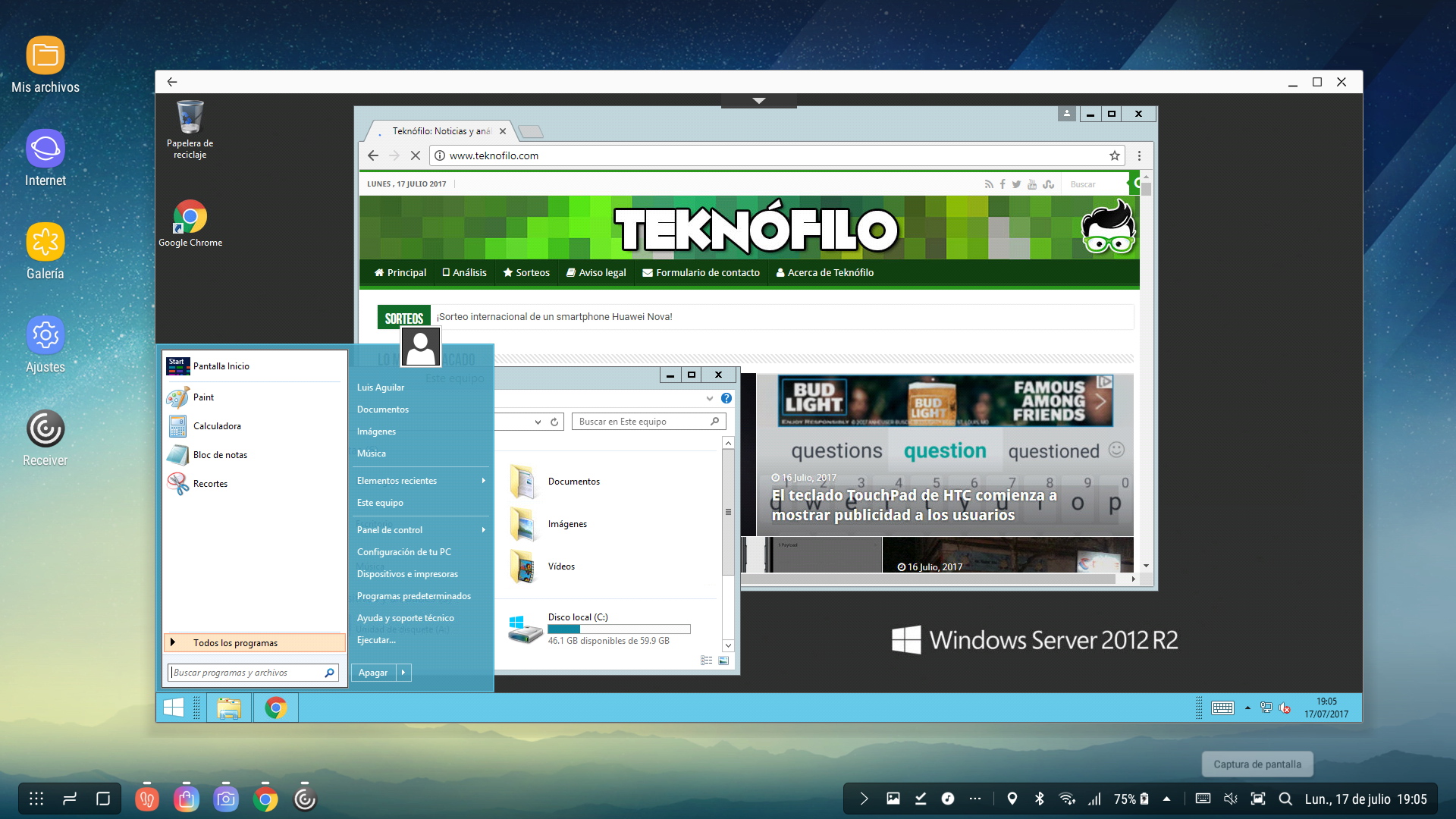Toggle Bluetooth in DeX status bar
The image size is (1456, 819).
tap(1040, 799)
